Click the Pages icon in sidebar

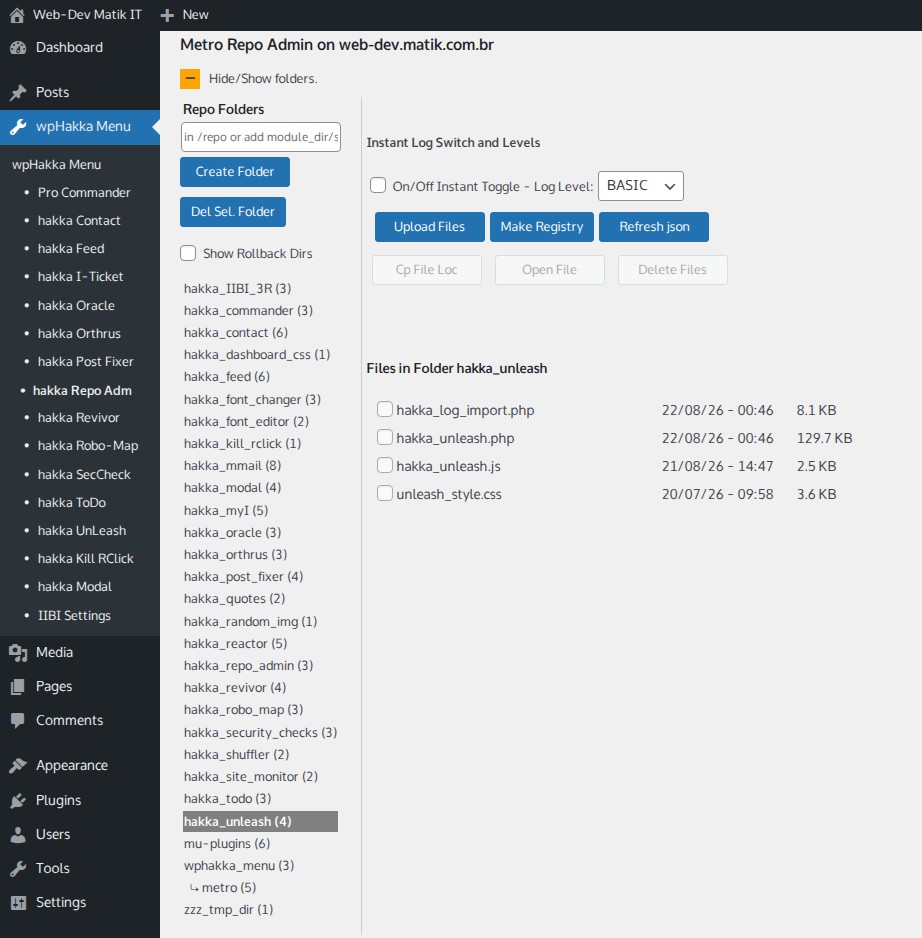point(18,687)
